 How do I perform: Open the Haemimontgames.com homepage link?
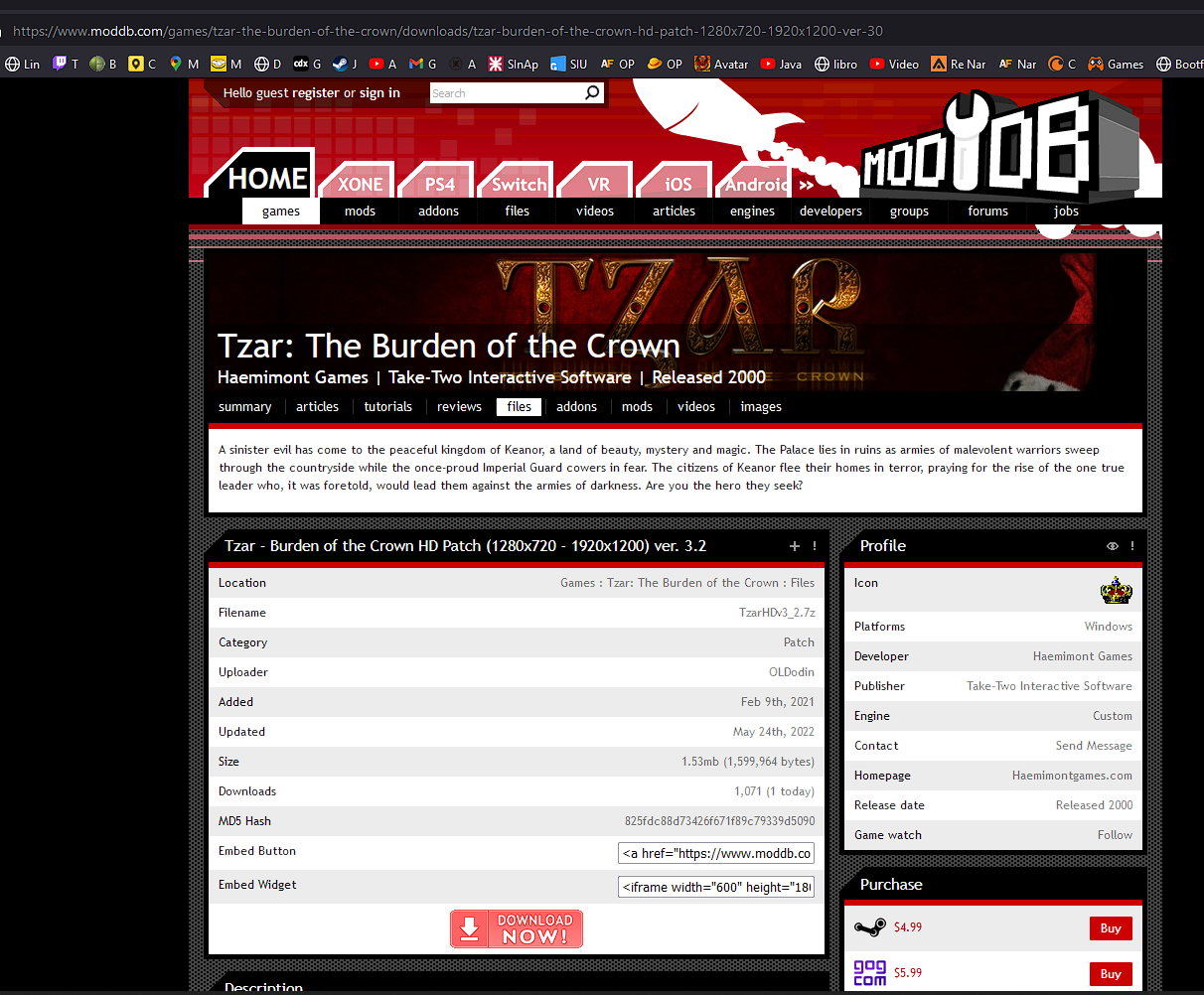(x=1072, y=776)
